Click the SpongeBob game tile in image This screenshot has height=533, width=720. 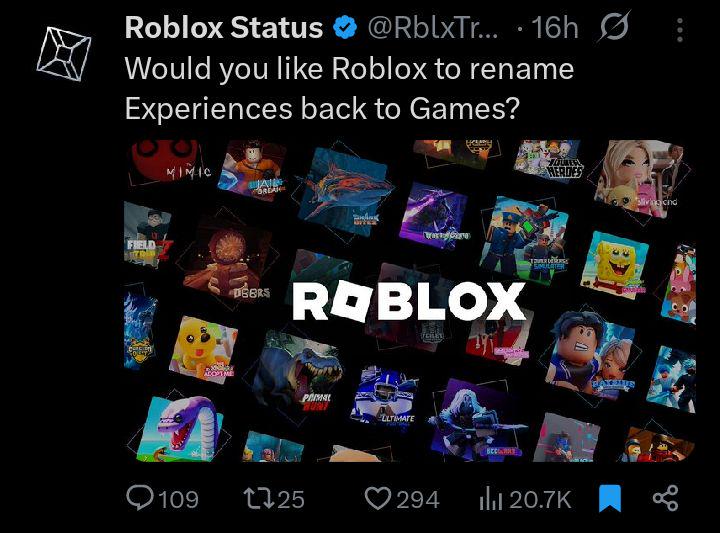pyautogui.click(x=615, y=265)
